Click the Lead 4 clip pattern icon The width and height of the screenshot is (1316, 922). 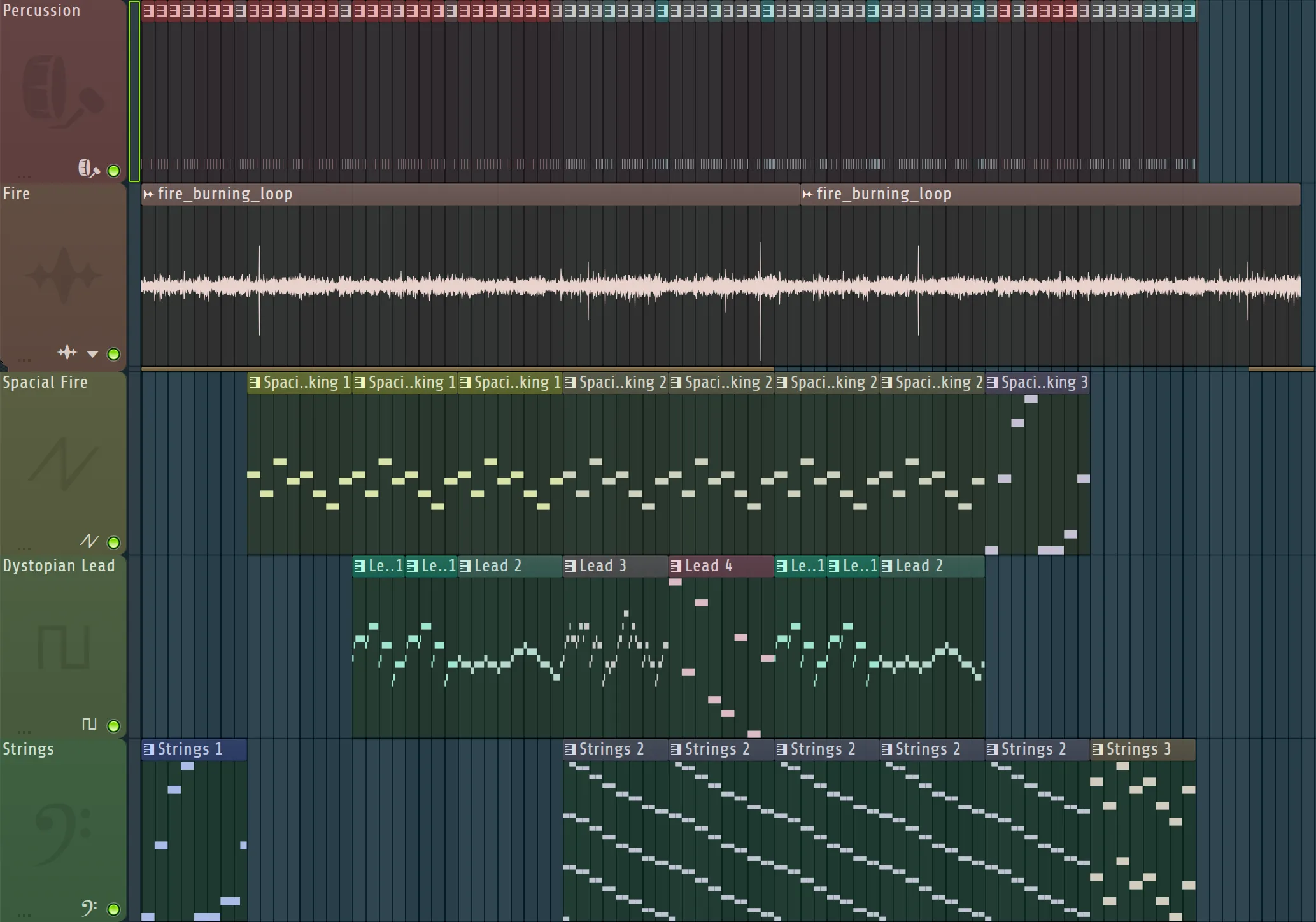(x=676, y=566)
